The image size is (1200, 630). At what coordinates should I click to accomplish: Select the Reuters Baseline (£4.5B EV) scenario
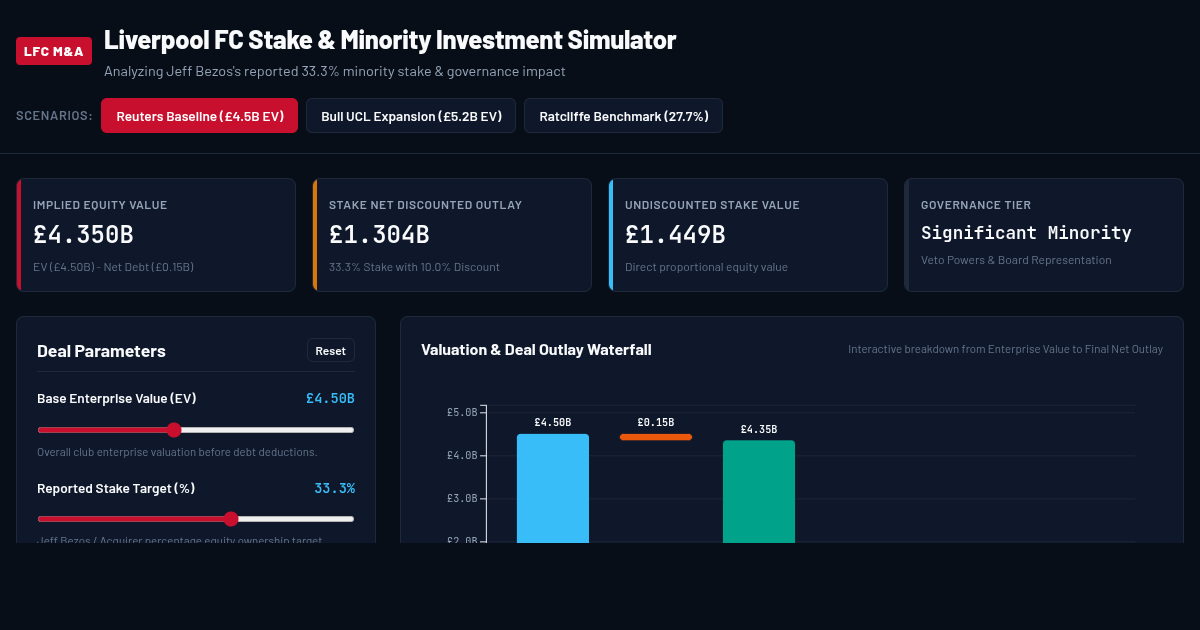pos(200,116)
